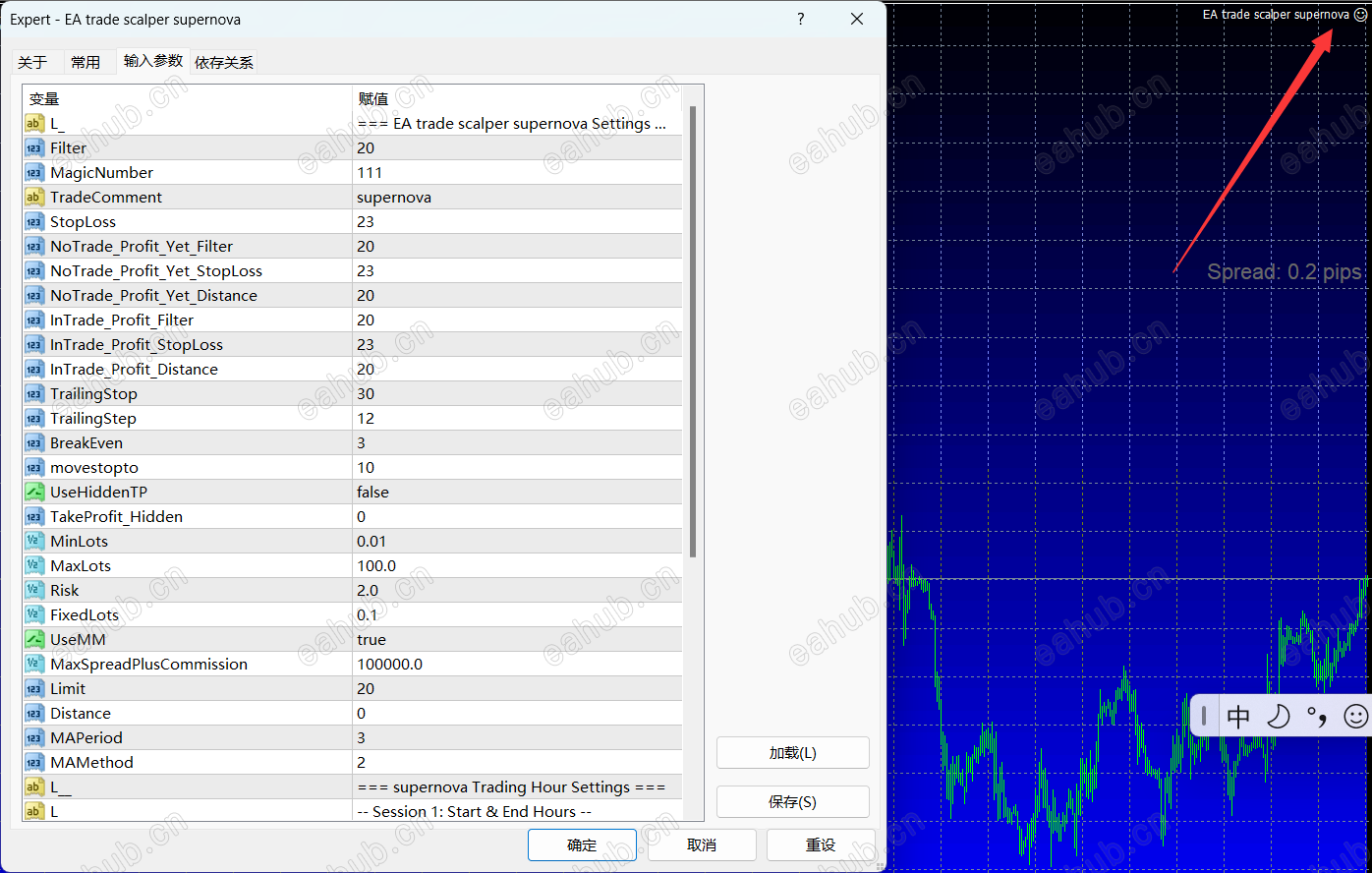This screenshot has width=1372, height=873.
Task: Click the IME half-moon width icon
Action: (1278, 716)
